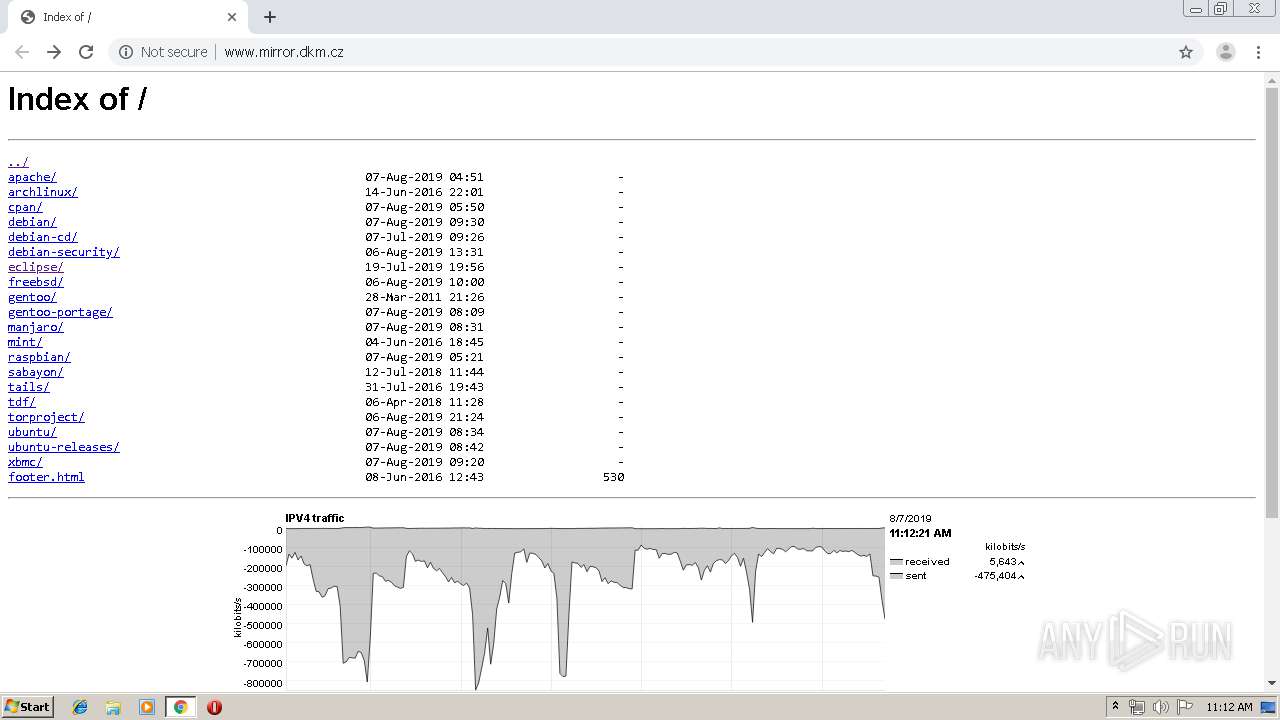Click the received legend entry in the graph
This screenshot has width=1280, height=720.
click(x=920, y=562)
